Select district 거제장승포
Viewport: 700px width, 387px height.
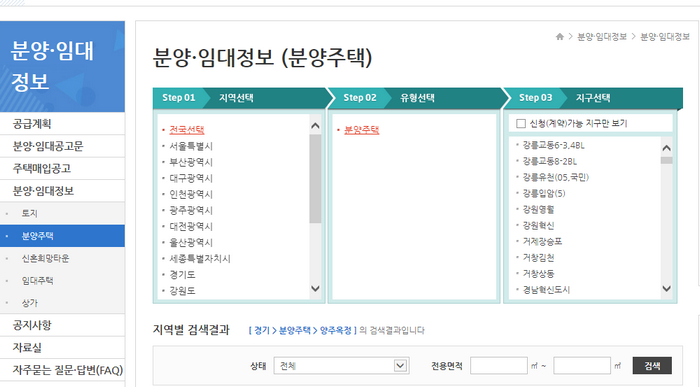[x=542, y=241]
